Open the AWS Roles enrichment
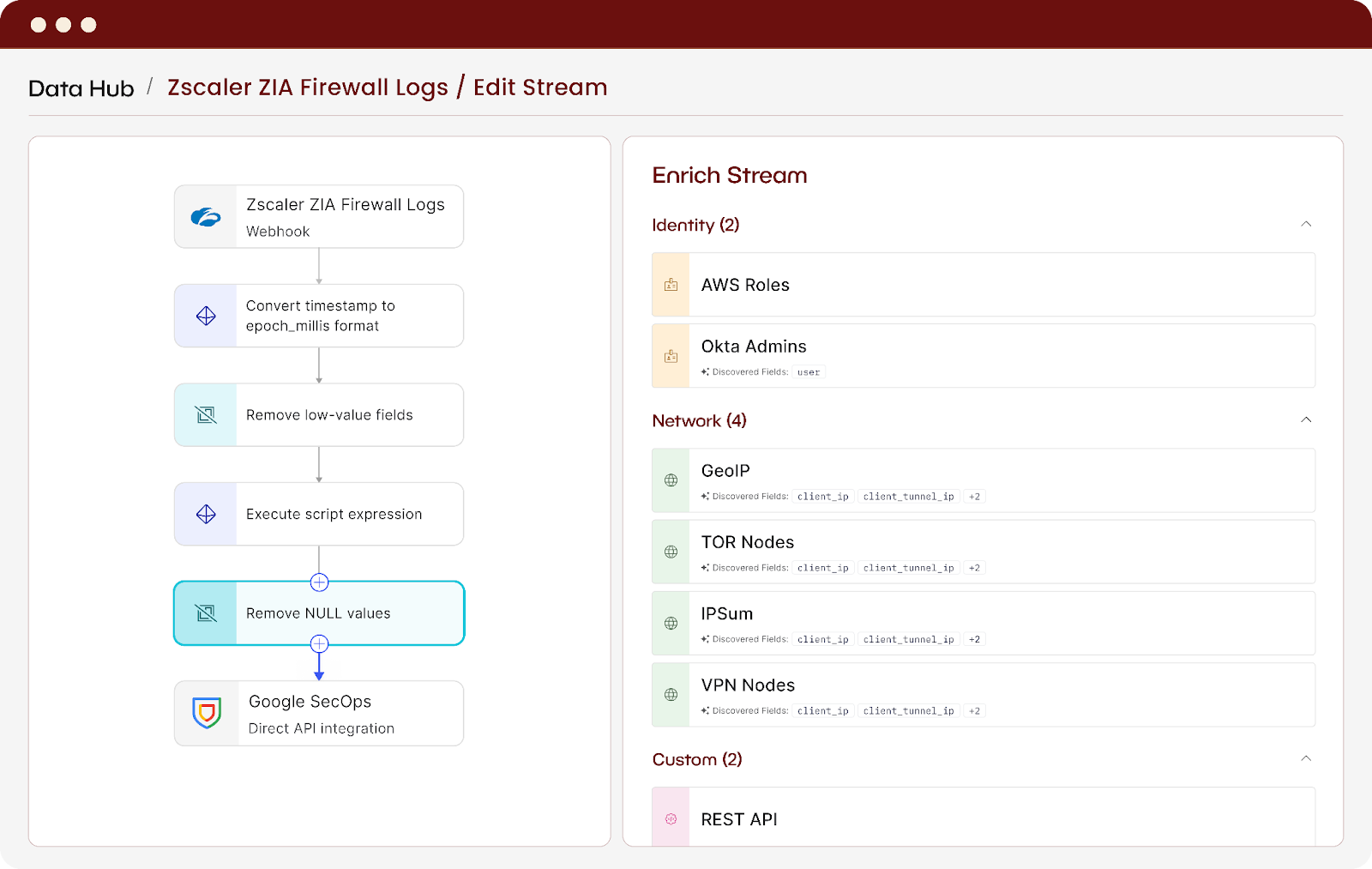Viewport: 1372px width, 869px height. pyautogui.click(x=984, y=285)
